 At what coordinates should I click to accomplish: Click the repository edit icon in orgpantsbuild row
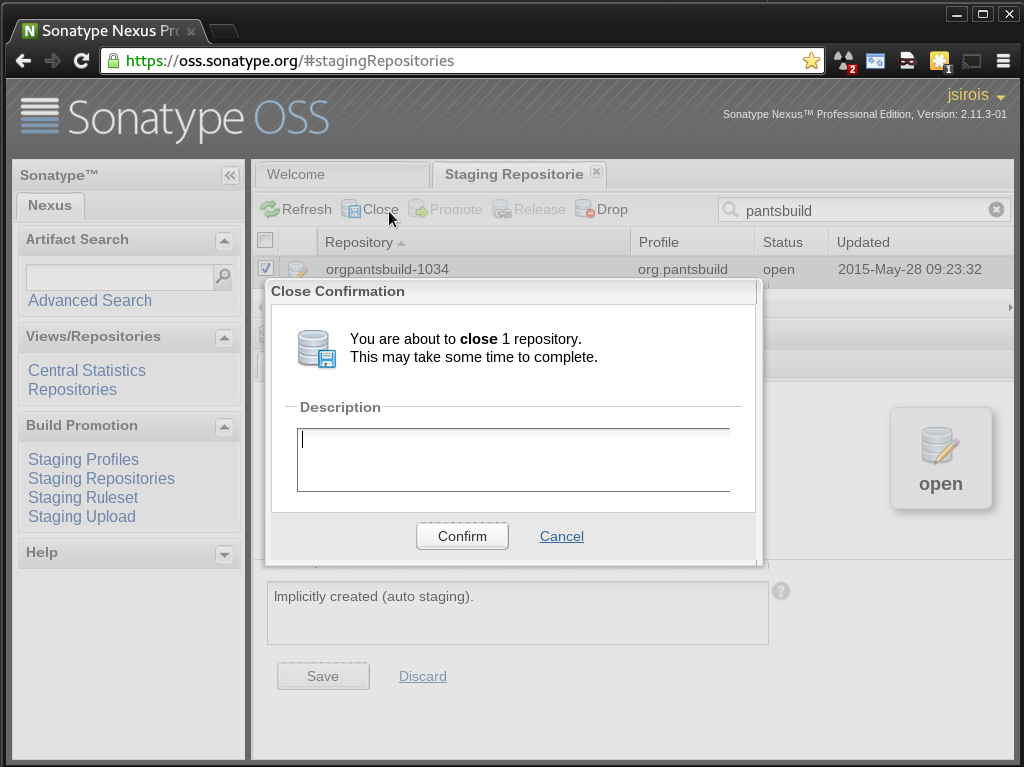point(298,269)
